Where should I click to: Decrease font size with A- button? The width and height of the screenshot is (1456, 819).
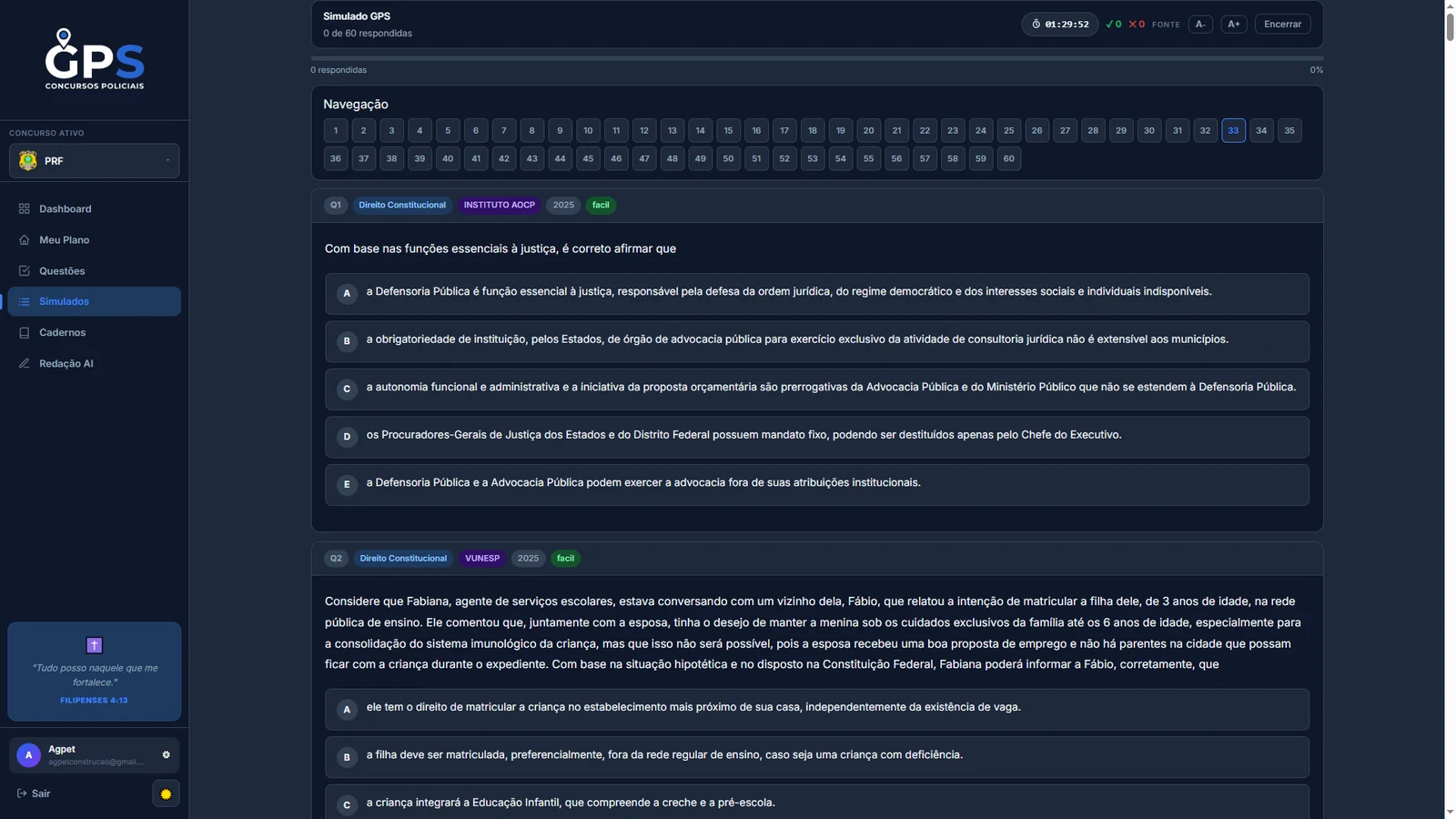tap(1200, 25)
